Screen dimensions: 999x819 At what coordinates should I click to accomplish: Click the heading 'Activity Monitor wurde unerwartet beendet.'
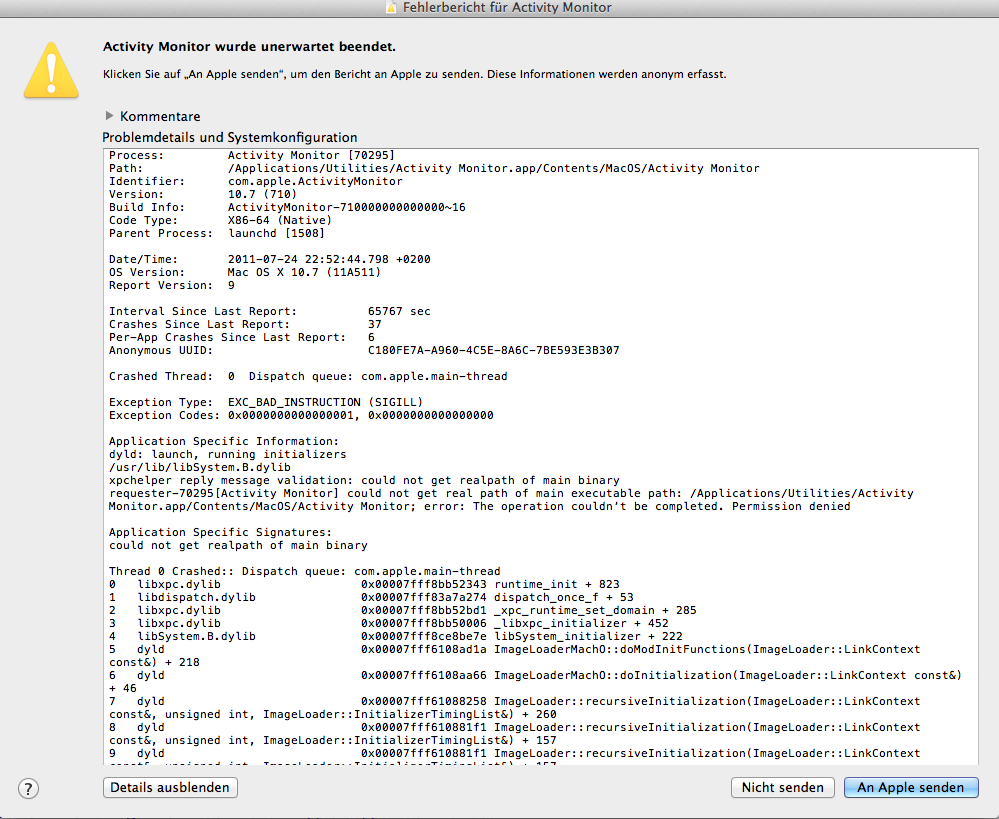249,47
